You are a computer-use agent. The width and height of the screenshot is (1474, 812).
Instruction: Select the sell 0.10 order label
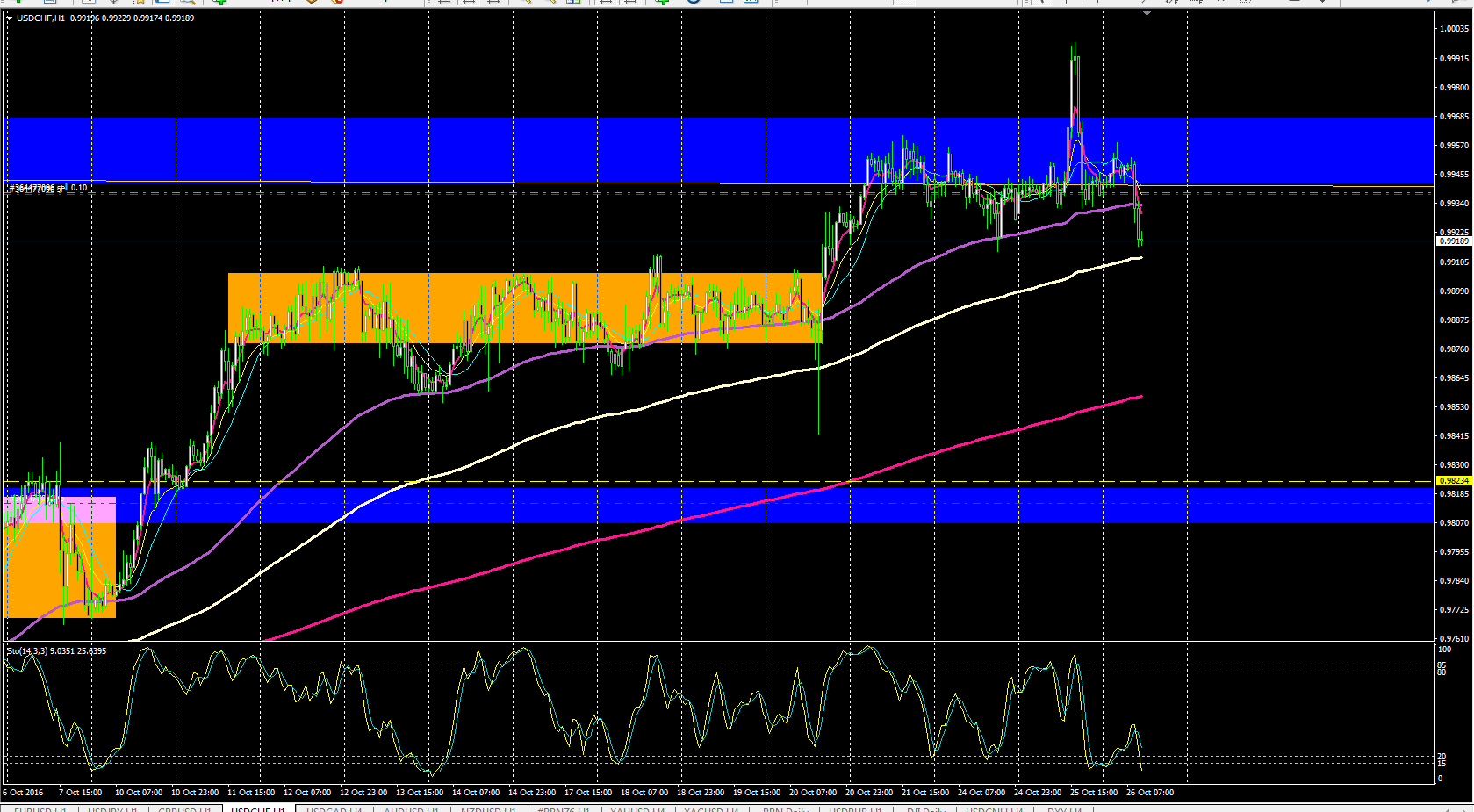[x=47, y=188]
